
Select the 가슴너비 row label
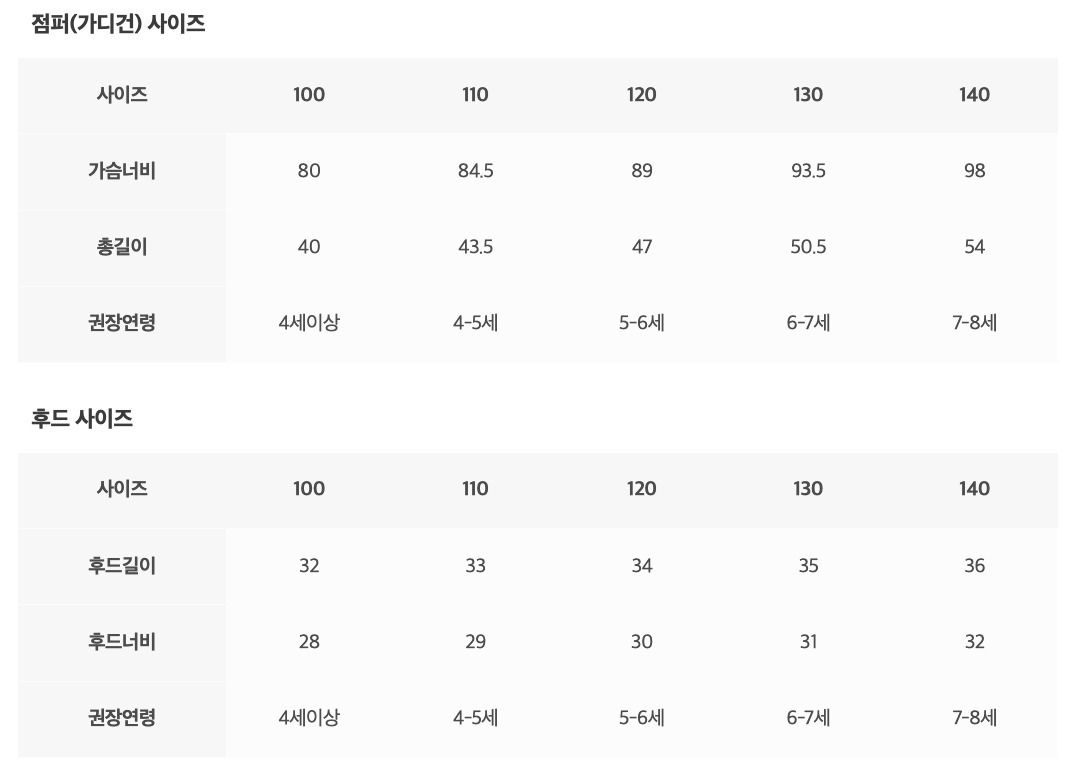coord(122,171)
